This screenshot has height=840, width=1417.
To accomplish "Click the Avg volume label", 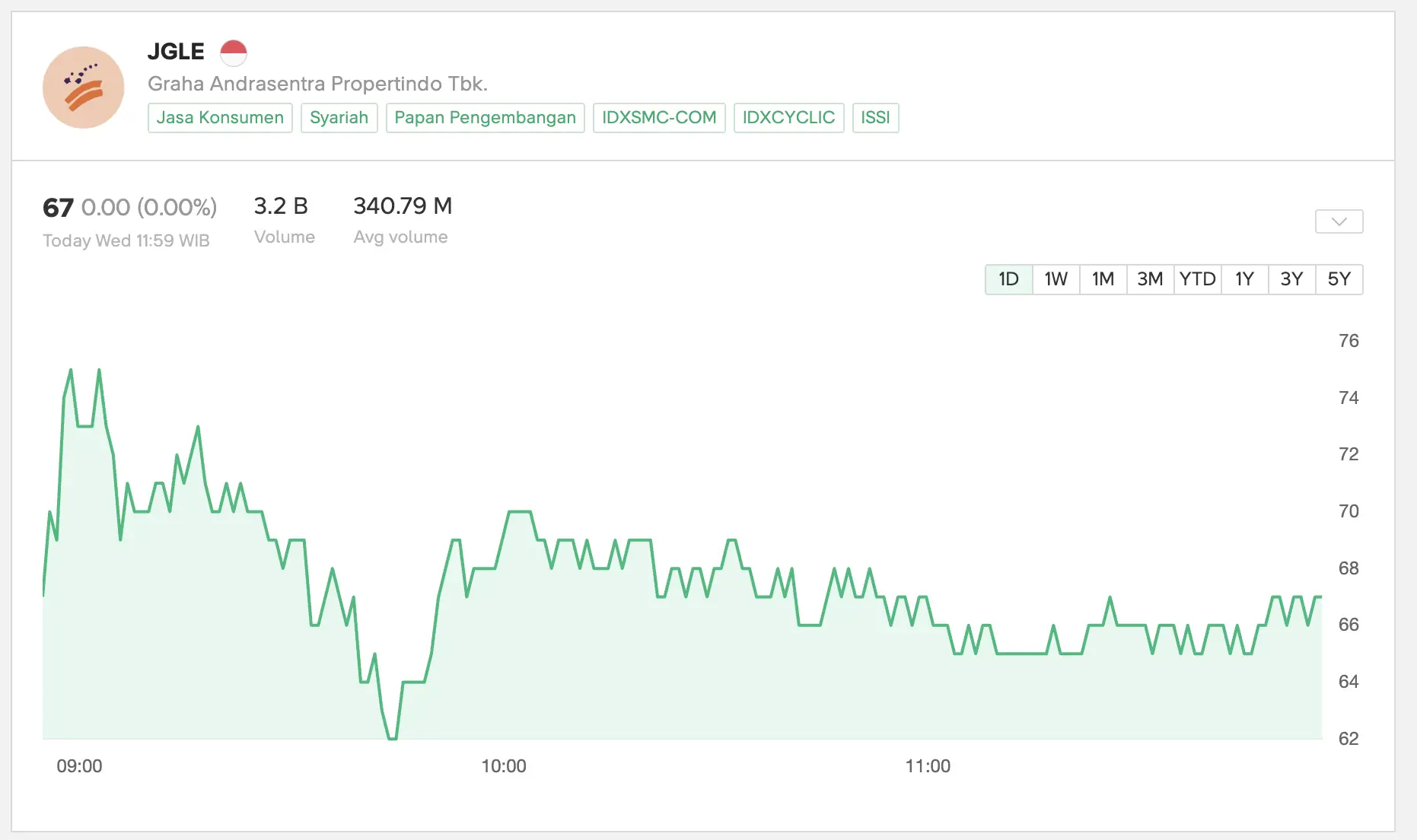I will point(400,237).
